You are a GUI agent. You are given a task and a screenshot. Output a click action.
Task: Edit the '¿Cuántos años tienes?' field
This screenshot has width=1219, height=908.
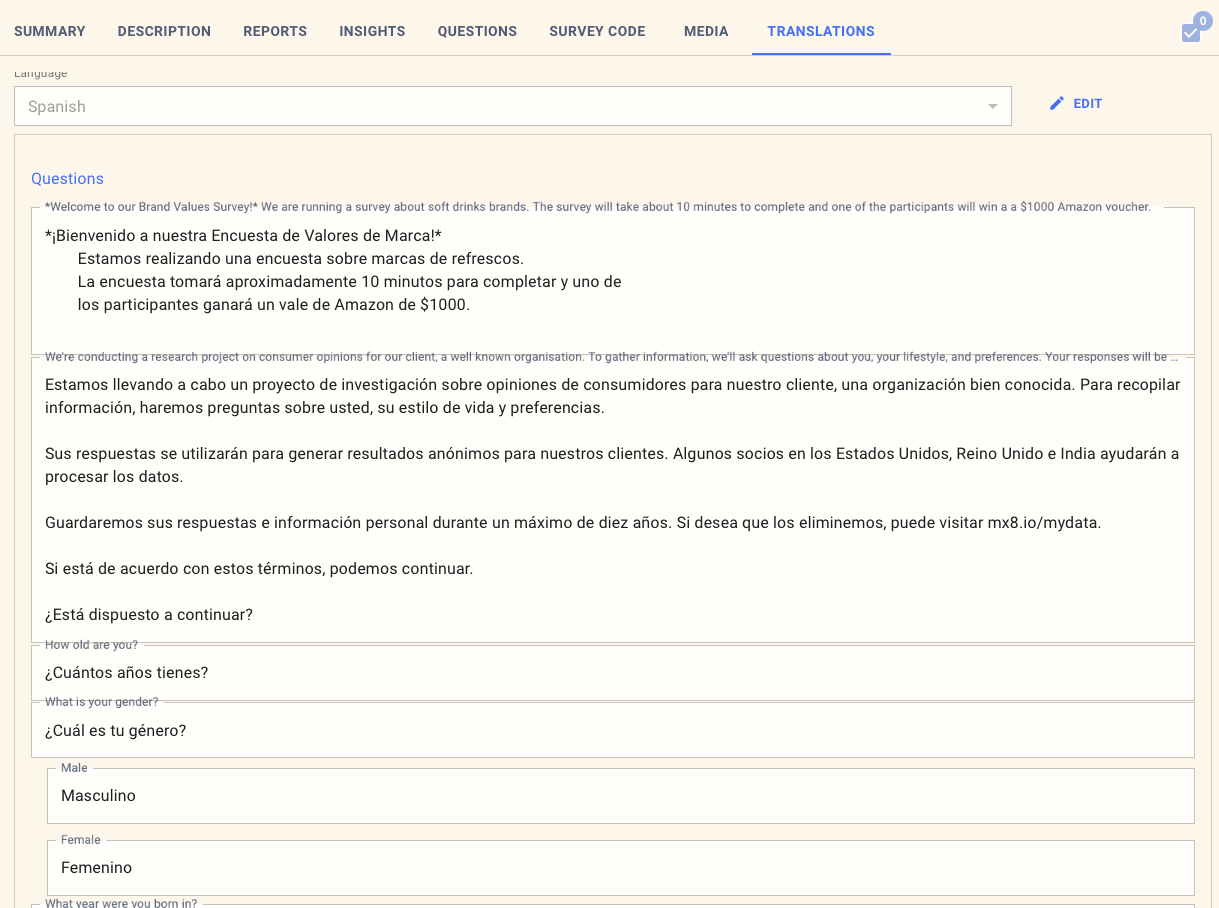(612, 673)
